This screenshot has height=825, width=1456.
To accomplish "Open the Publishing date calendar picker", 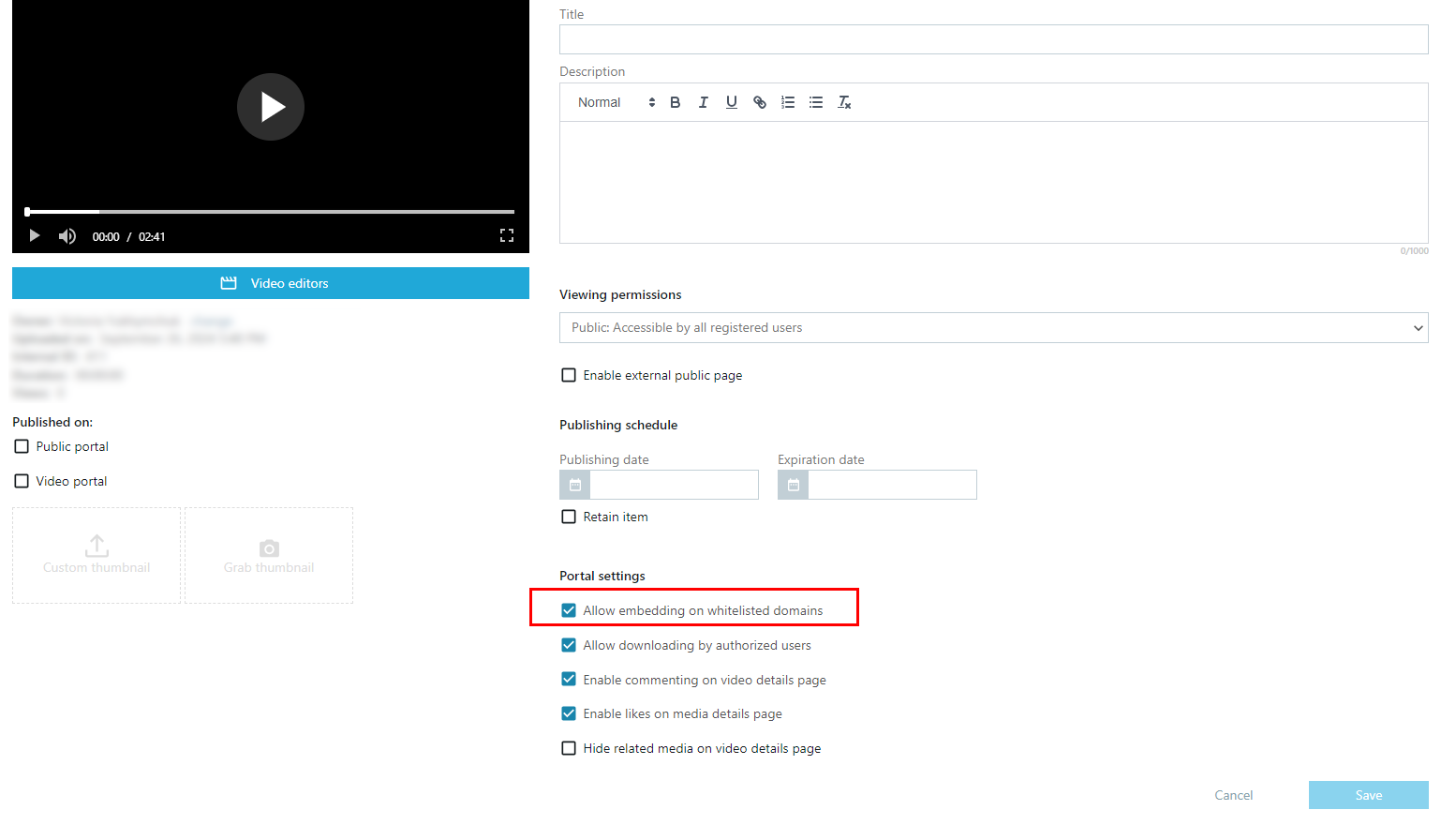I will point(573,485).
